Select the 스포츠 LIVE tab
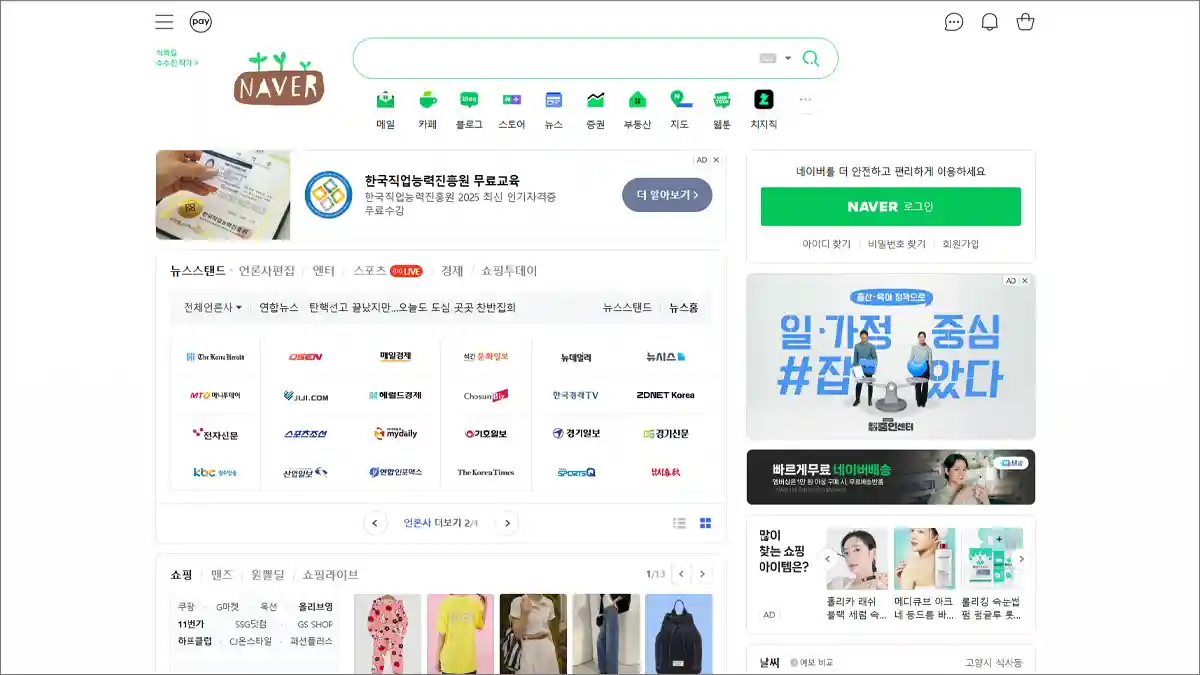The image size is (1200, 675). tap(388, 271)
